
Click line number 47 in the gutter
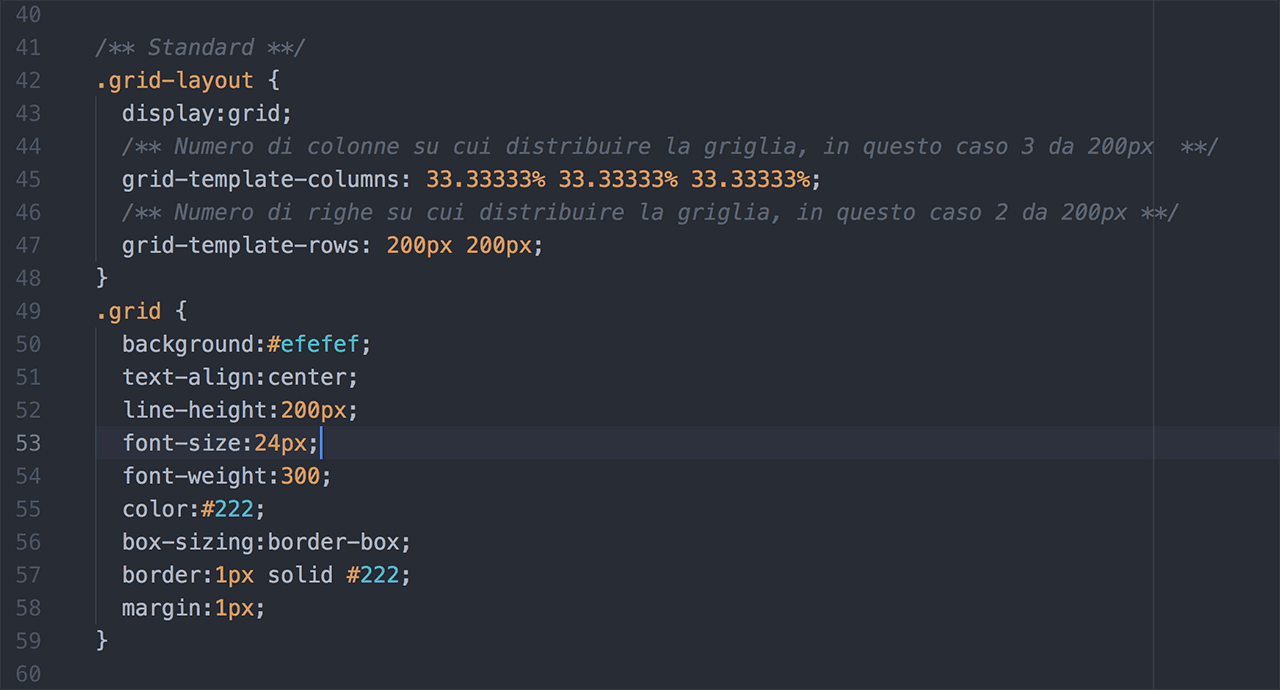[29, 245]
